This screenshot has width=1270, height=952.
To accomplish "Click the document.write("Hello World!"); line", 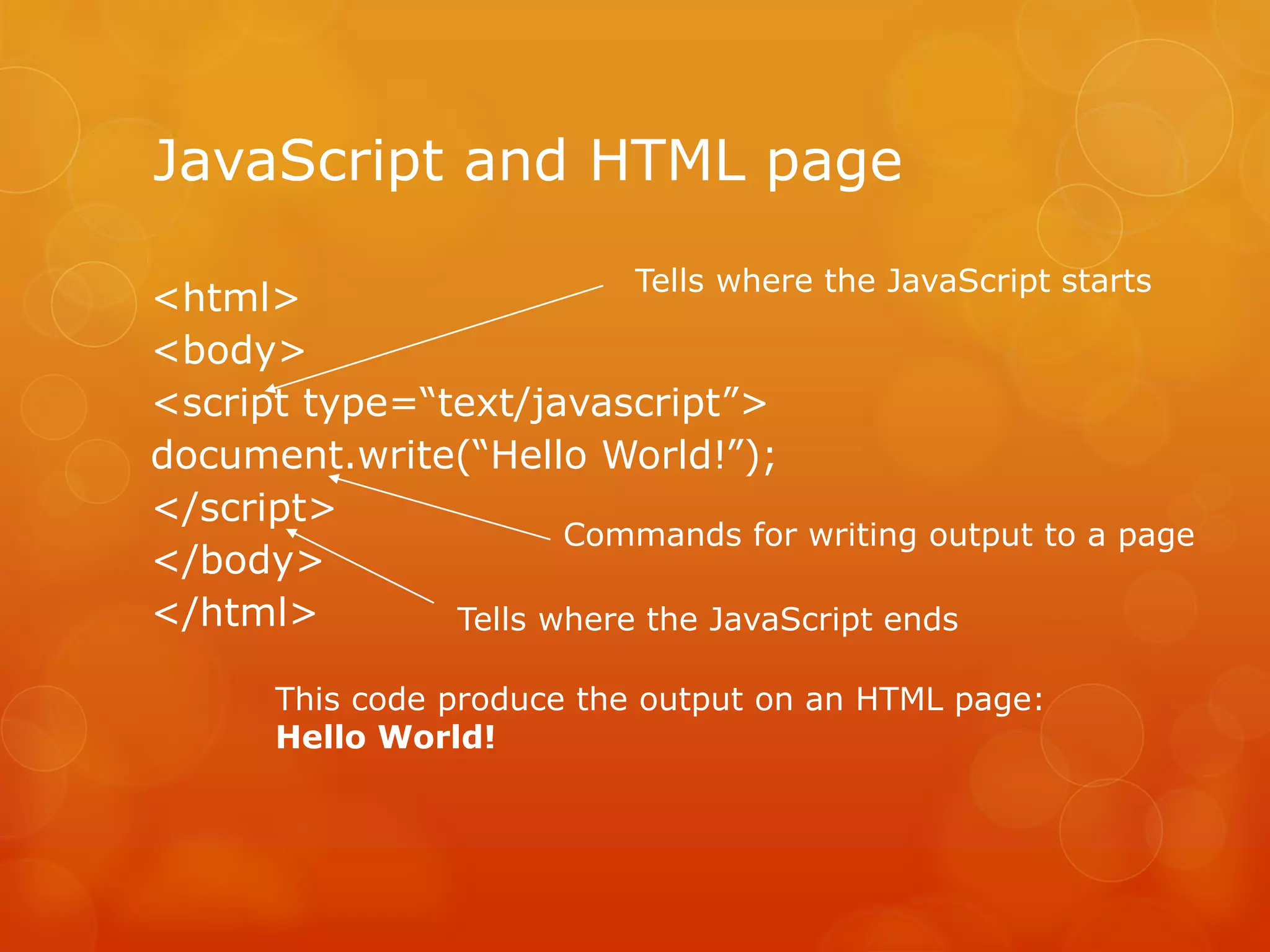I will (463, 456).
